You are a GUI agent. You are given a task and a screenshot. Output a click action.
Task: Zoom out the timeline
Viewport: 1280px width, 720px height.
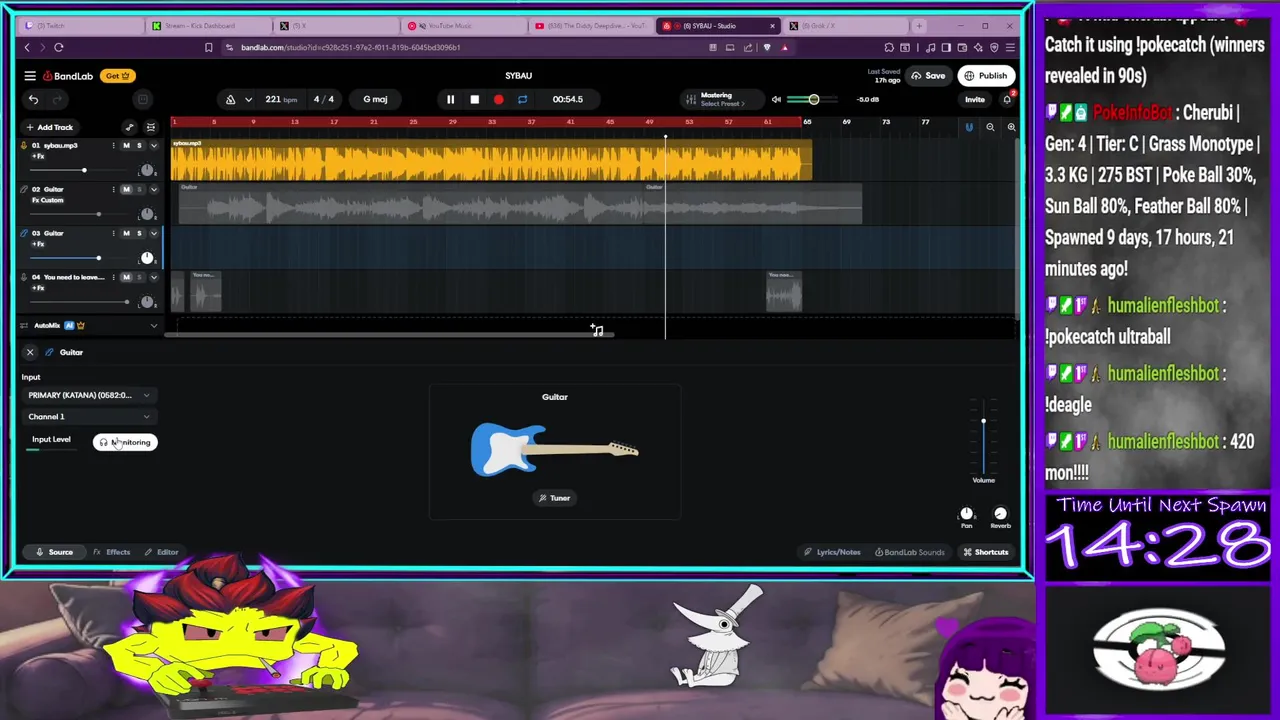990,127
